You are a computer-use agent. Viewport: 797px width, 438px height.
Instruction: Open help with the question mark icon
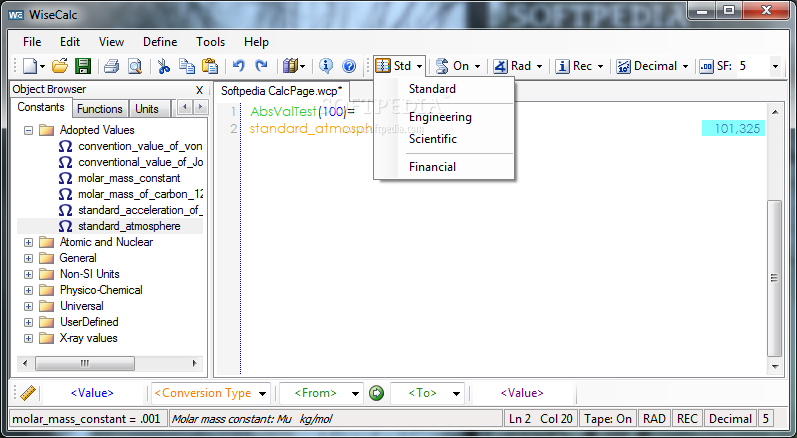tap(349, 66)
